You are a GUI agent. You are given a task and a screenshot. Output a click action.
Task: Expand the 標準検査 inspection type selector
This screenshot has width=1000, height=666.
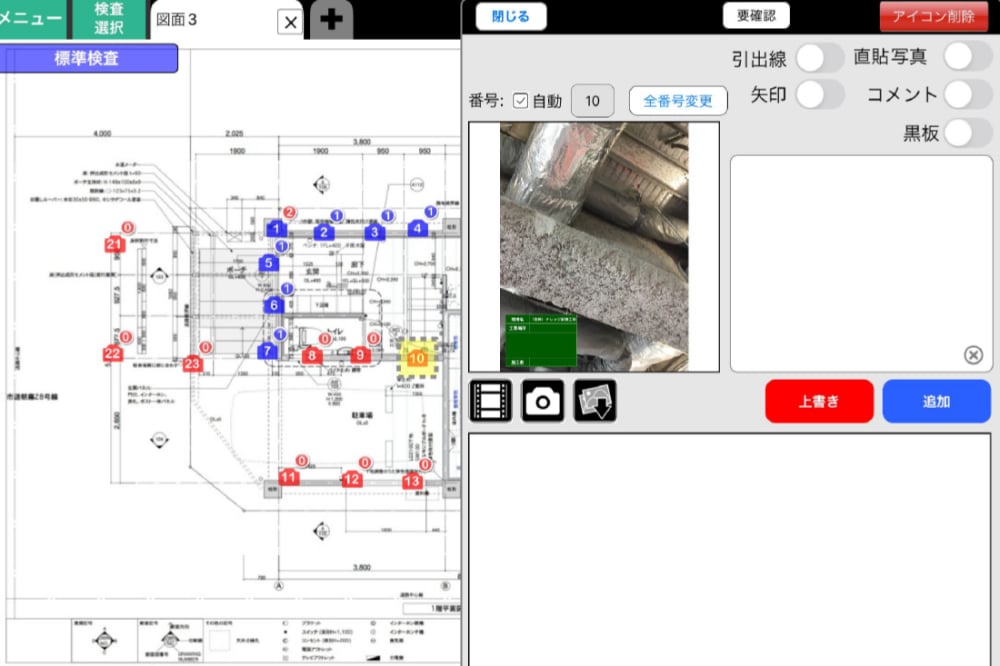89,59
